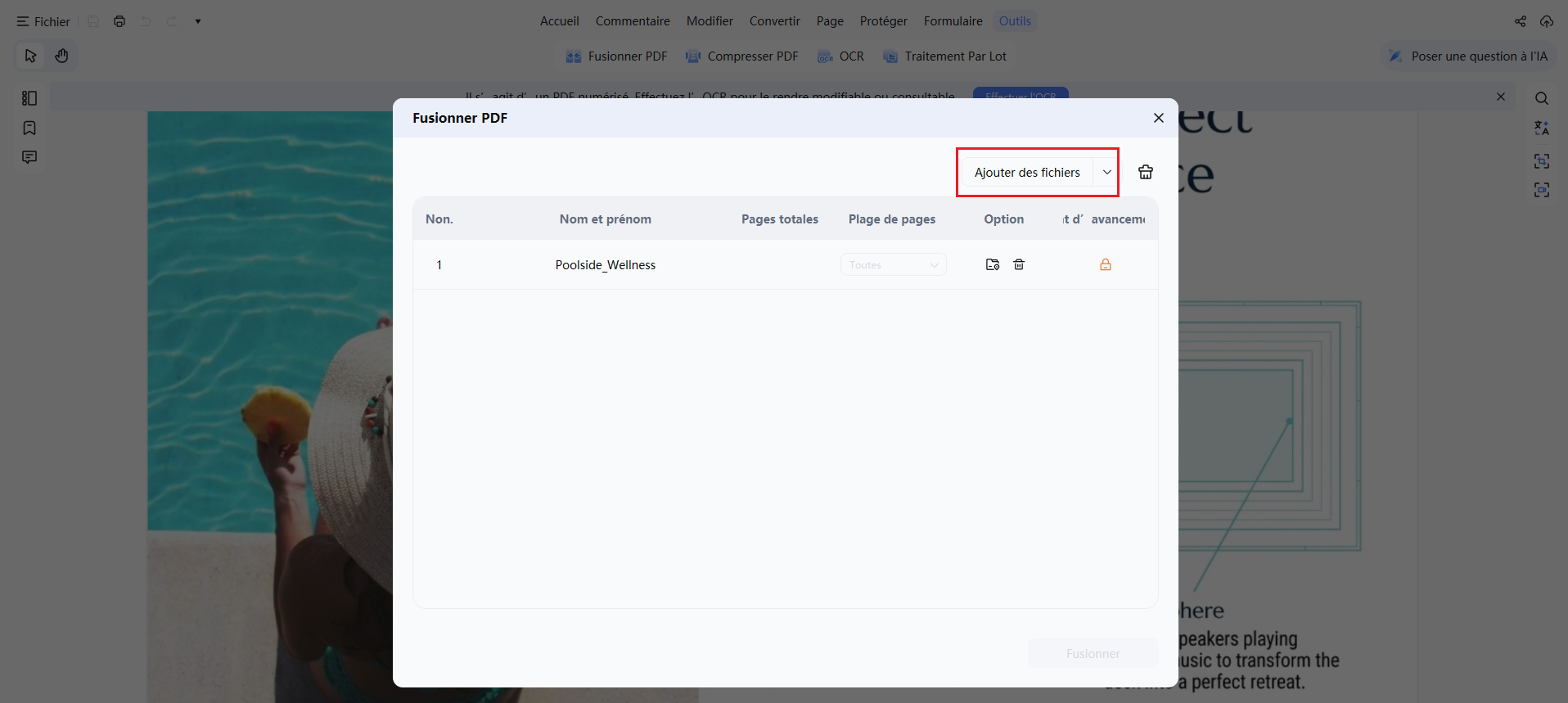The height and width of the screenshot is (703, 1568).
Task: Click the AI translate icon
Action: point(1542,128)
